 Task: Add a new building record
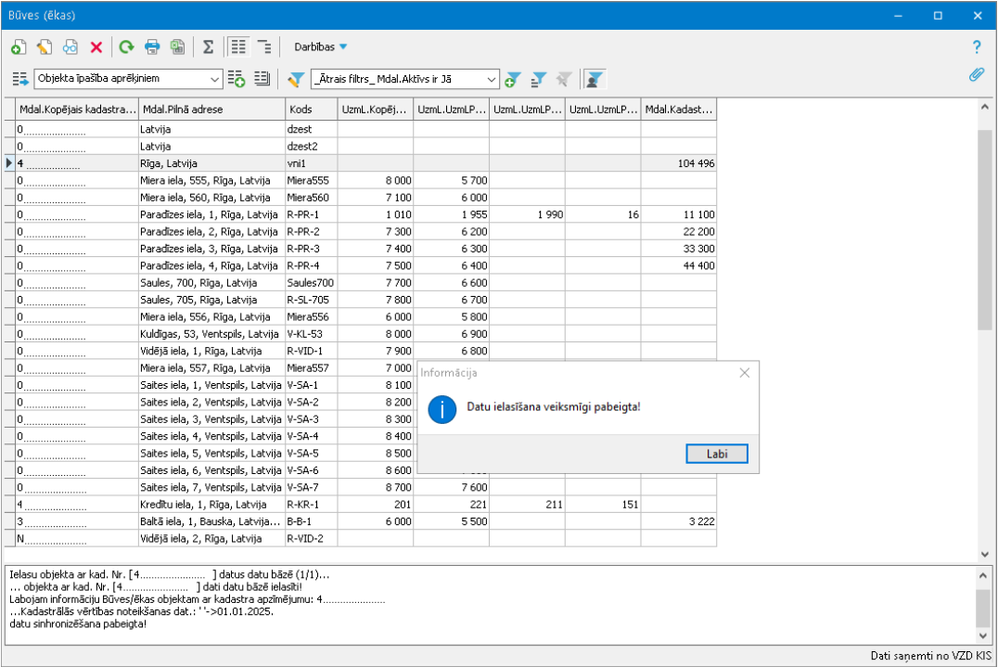coord(18,47)
